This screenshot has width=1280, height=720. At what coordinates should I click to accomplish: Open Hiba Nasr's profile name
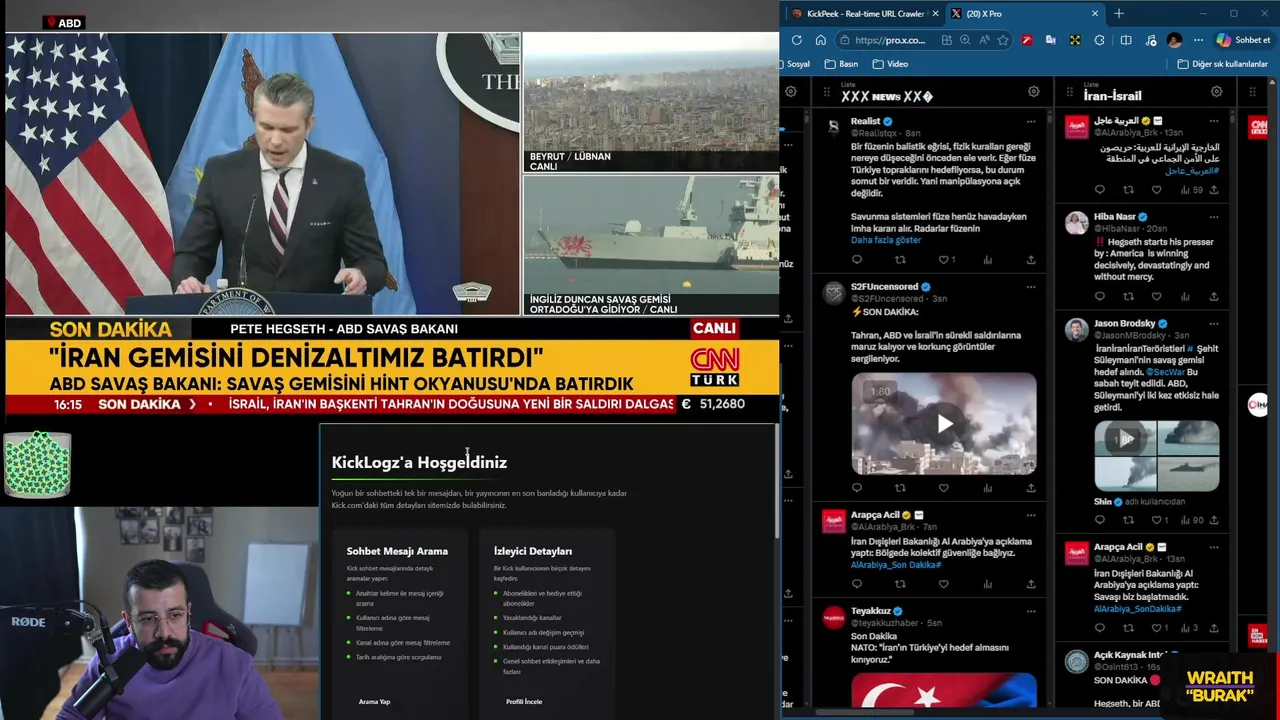(x=1115, y=217)
